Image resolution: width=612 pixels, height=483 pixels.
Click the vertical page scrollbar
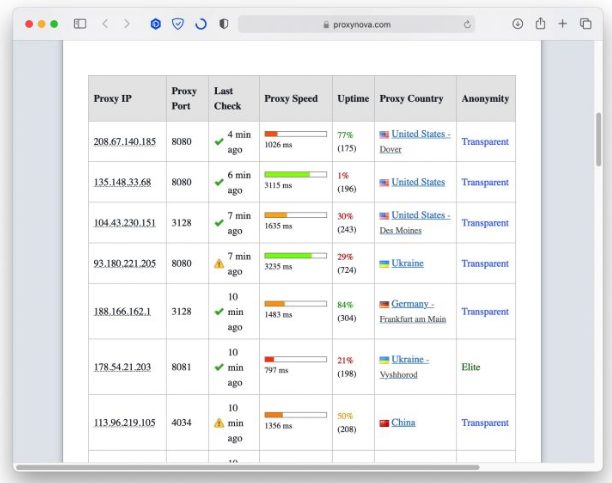[x=599, y=139]
